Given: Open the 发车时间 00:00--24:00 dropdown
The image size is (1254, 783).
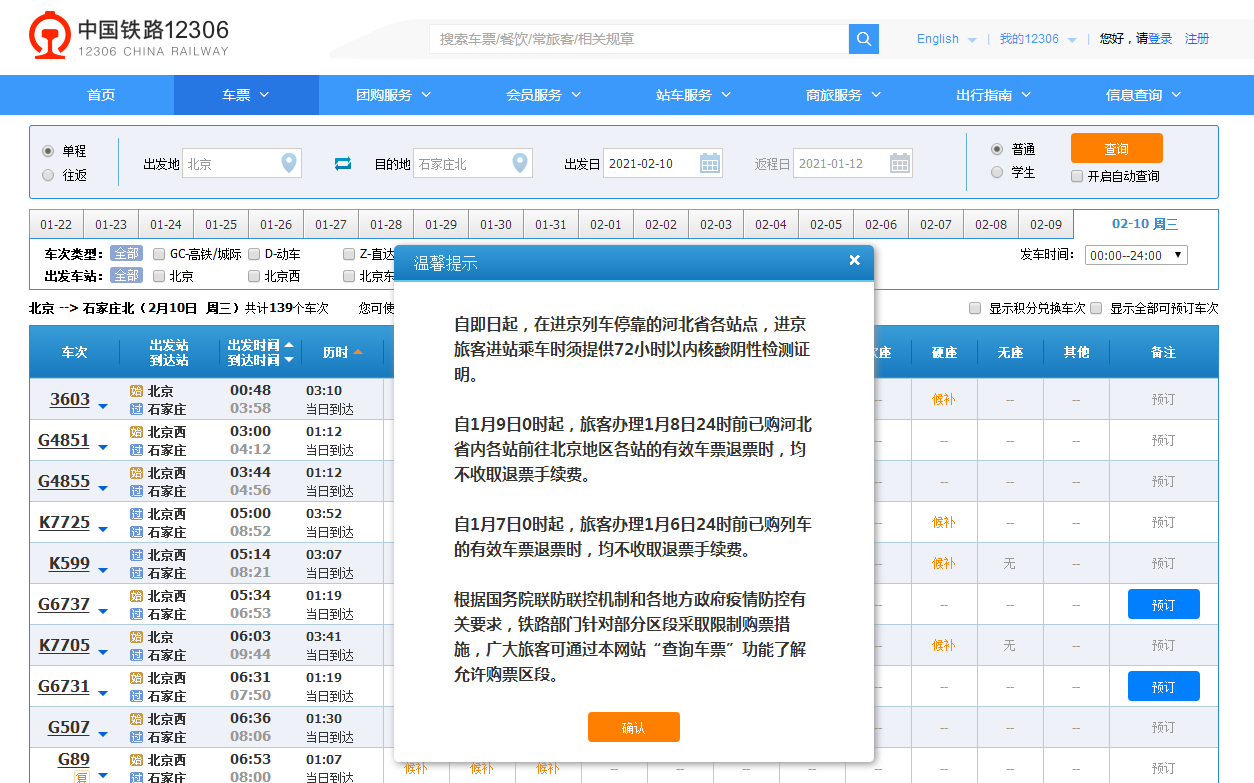Looking at the screenshot, I should pos(1136,255).
